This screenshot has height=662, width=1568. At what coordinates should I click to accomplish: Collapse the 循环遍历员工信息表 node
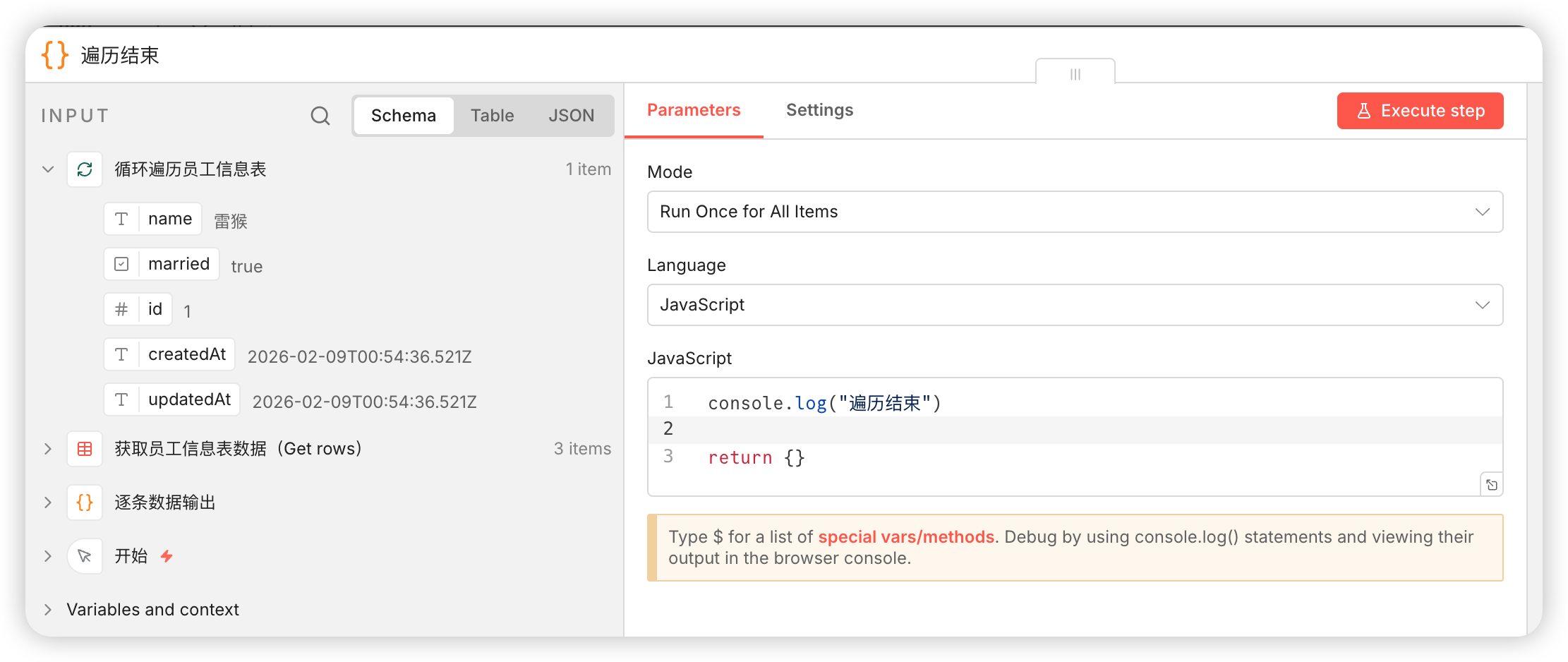48,169
